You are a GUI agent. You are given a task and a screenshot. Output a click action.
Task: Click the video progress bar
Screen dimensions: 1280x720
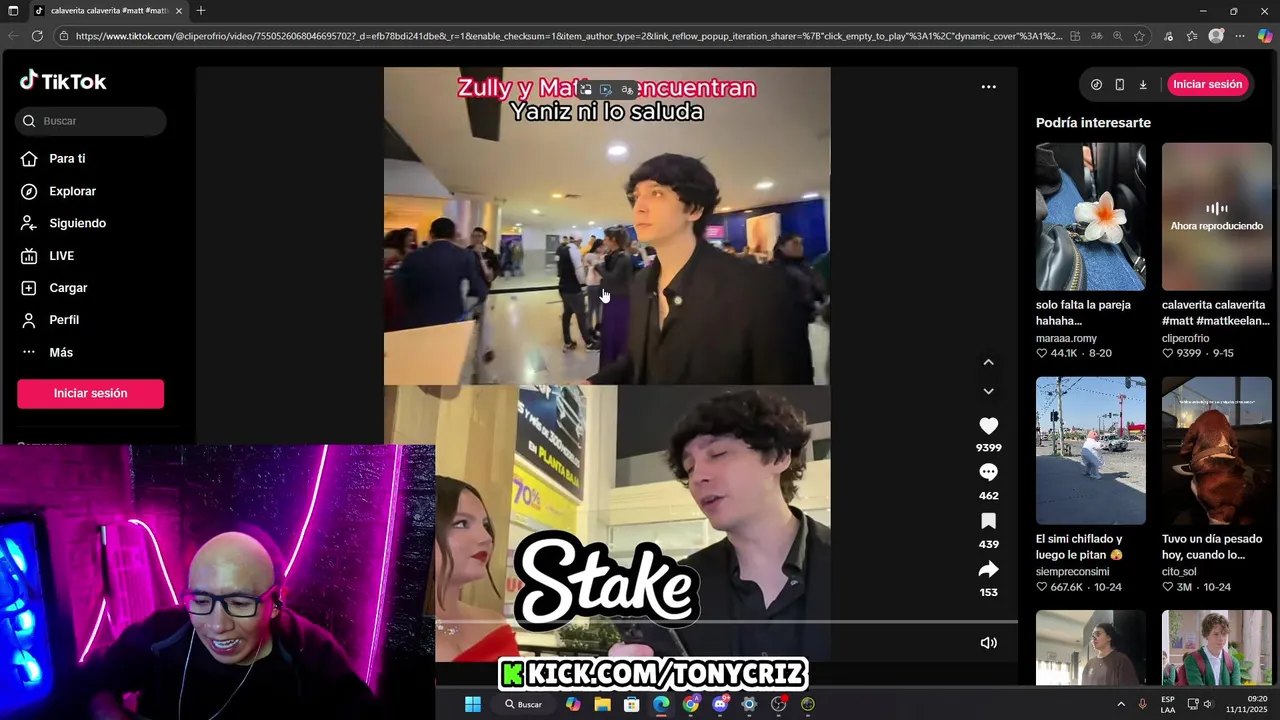(726, 621)
